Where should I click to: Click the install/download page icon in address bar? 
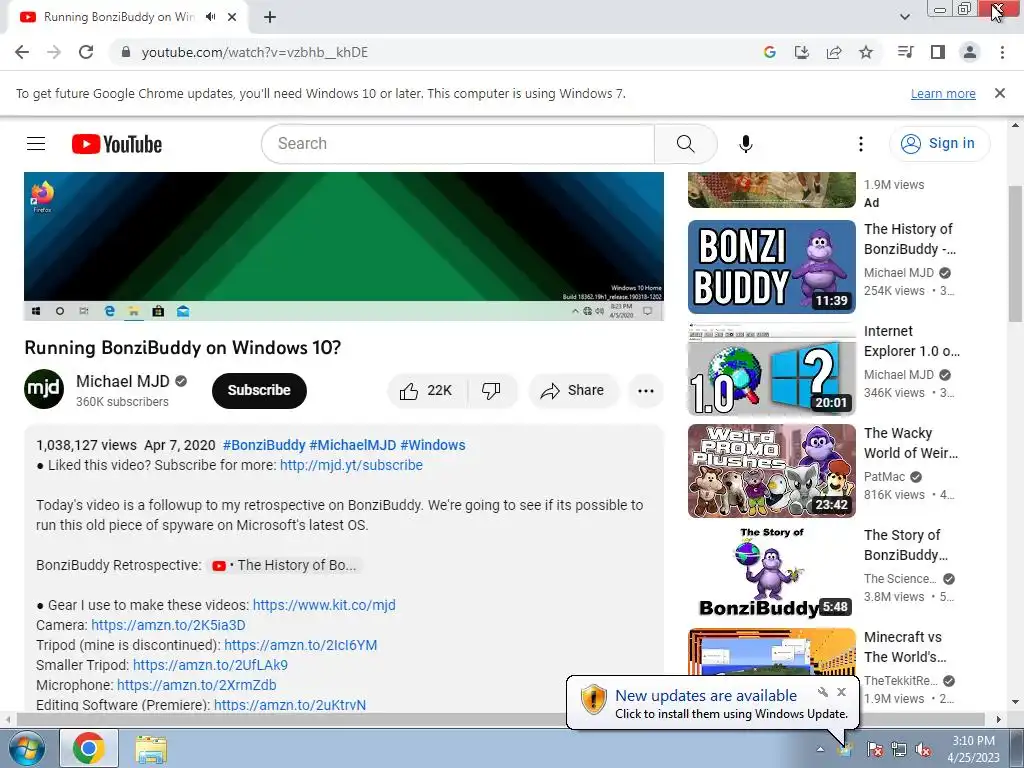click(x=801, y=52)
